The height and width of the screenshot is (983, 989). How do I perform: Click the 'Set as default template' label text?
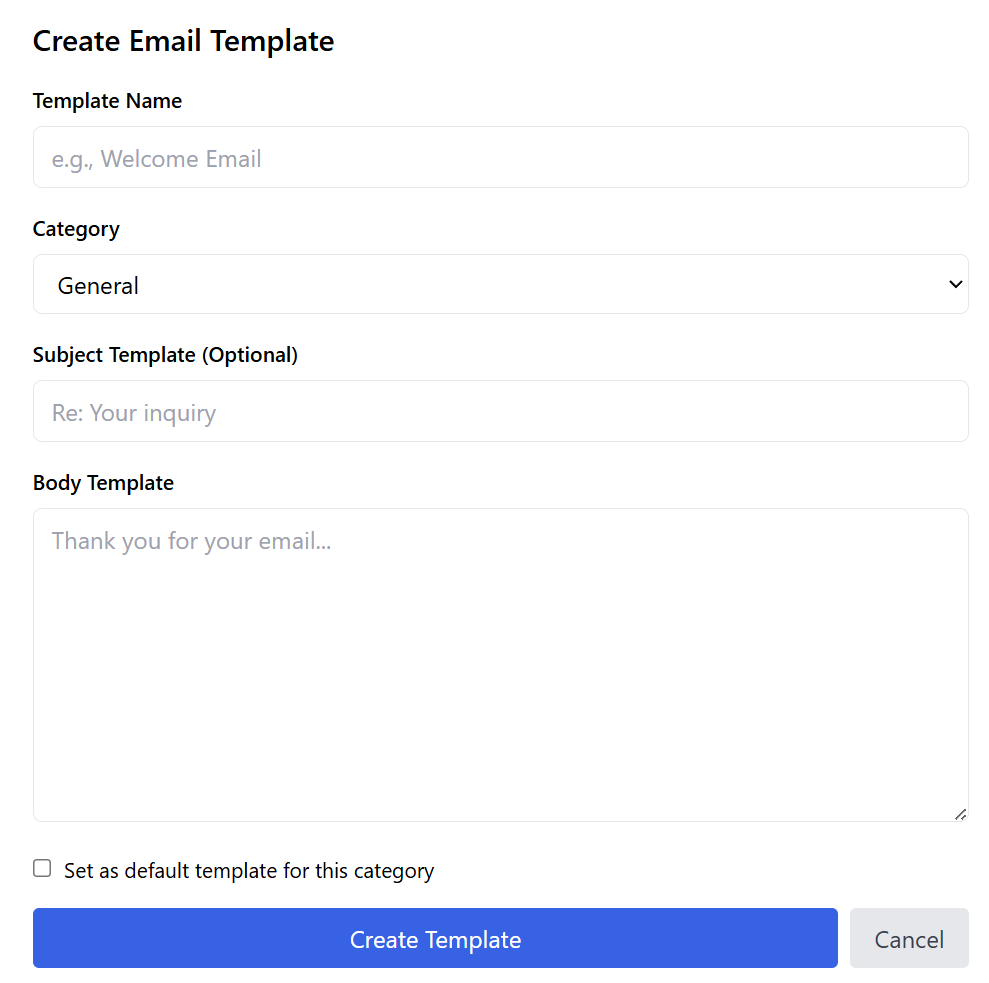[249, 871]
